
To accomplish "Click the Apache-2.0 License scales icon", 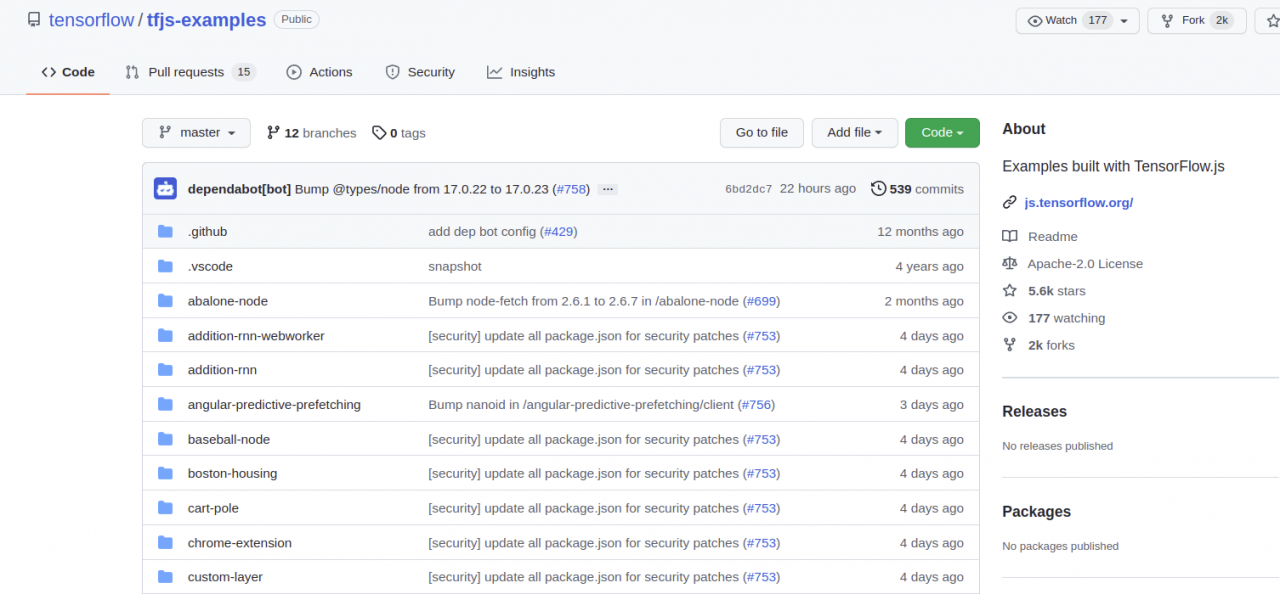I will point(1010,263).
